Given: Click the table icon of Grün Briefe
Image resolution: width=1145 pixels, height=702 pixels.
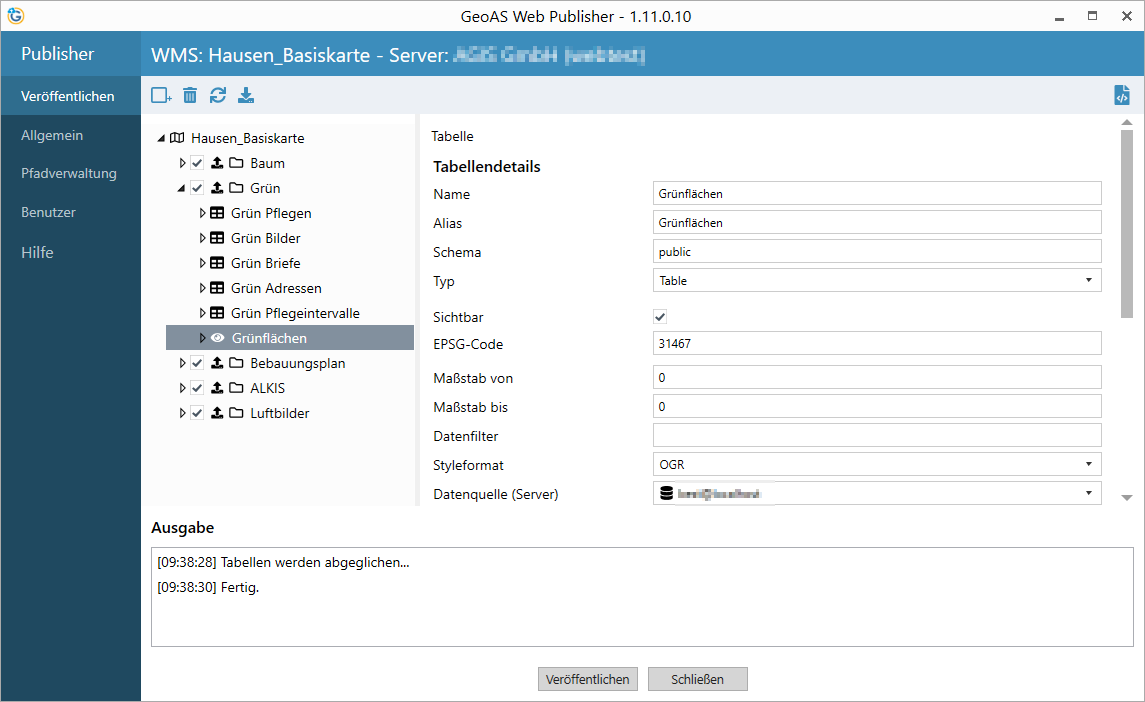Looking at the screenshot, I should coord(217,262).
